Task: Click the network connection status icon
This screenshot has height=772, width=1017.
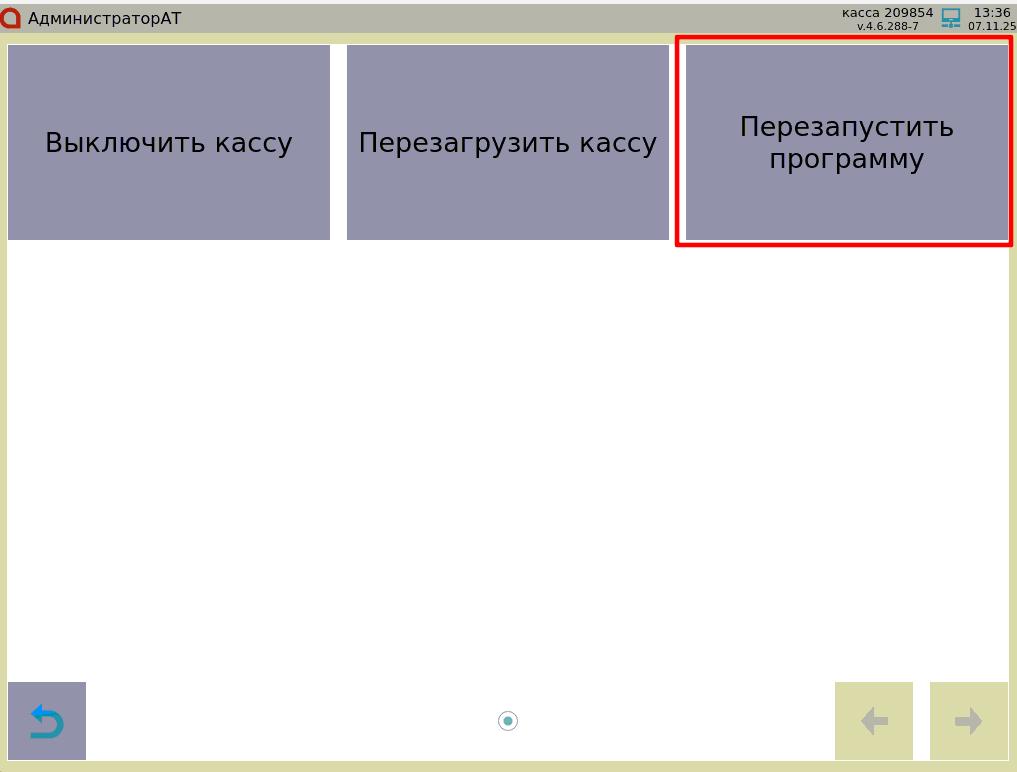Action: coord(951,18)
